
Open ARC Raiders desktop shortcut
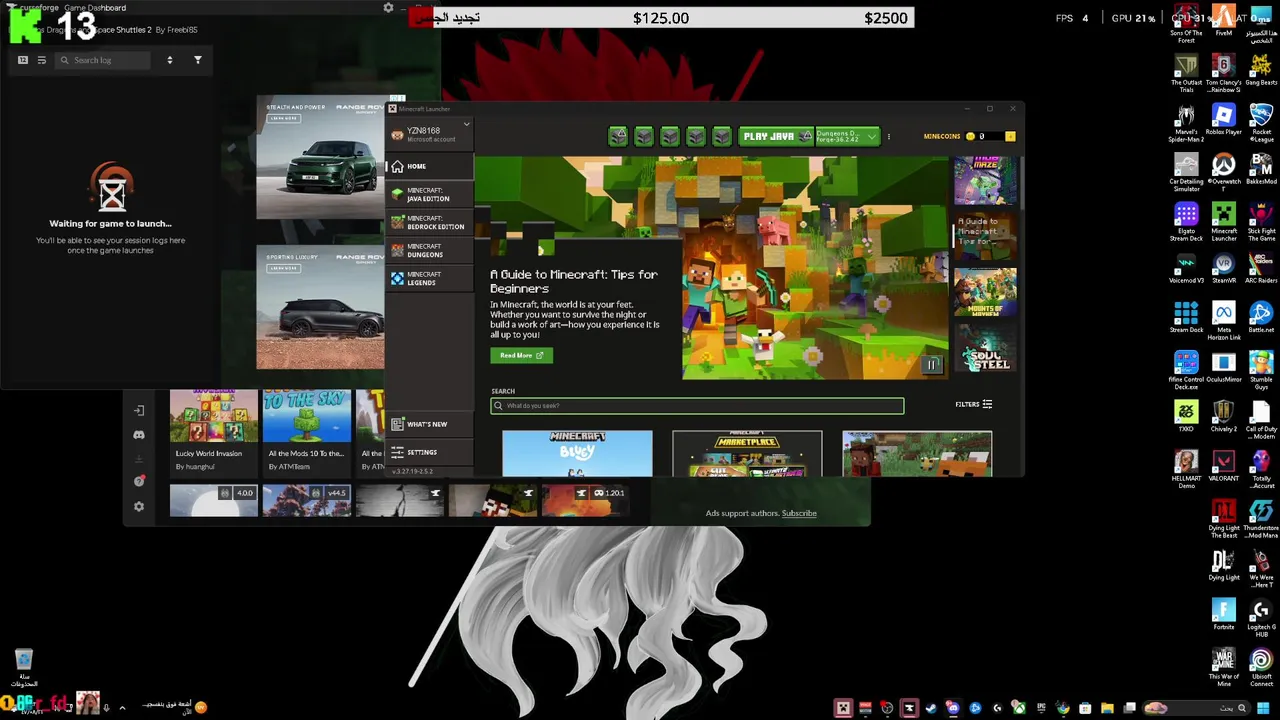tap(1261, 269)
